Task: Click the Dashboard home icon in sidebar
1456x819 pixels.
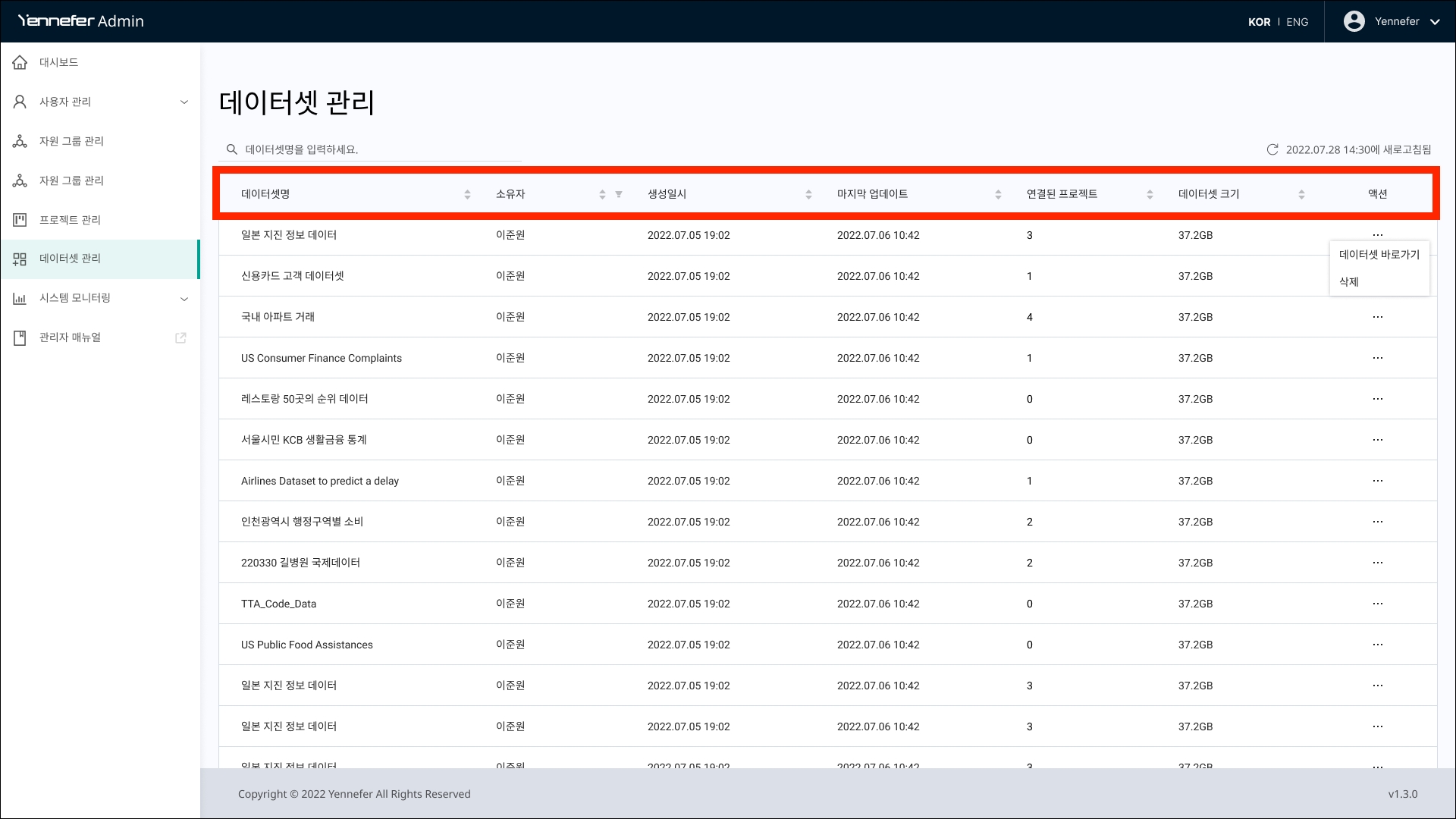Action: tap(20, 62)
